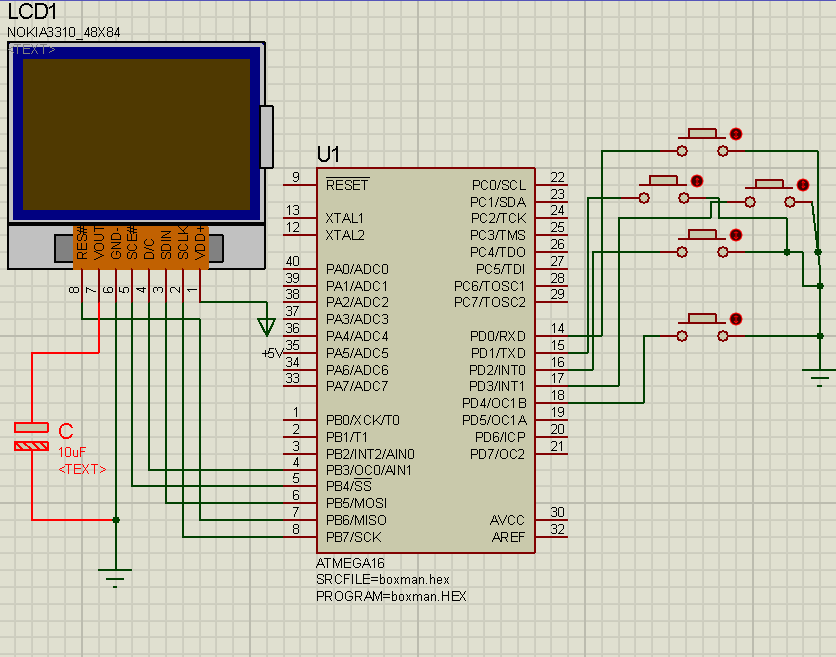Click the push button wired to PD1/TXD
Screen dimensions: 836x657
pos(664,190)
